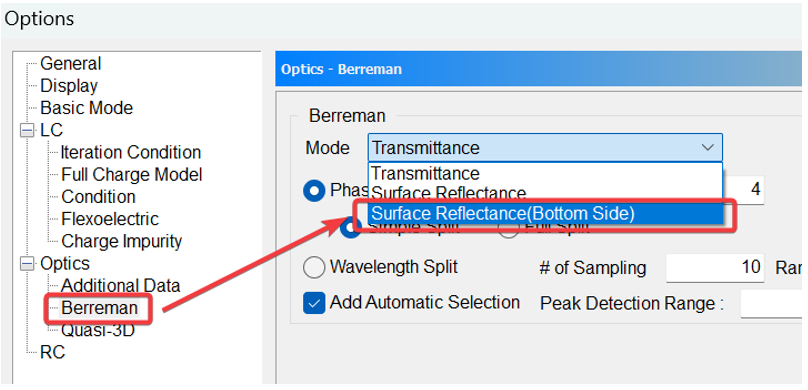Viewport: 808px width, 390px height.
Task: Go to Basic Mode settings
Action: [87, 108]
